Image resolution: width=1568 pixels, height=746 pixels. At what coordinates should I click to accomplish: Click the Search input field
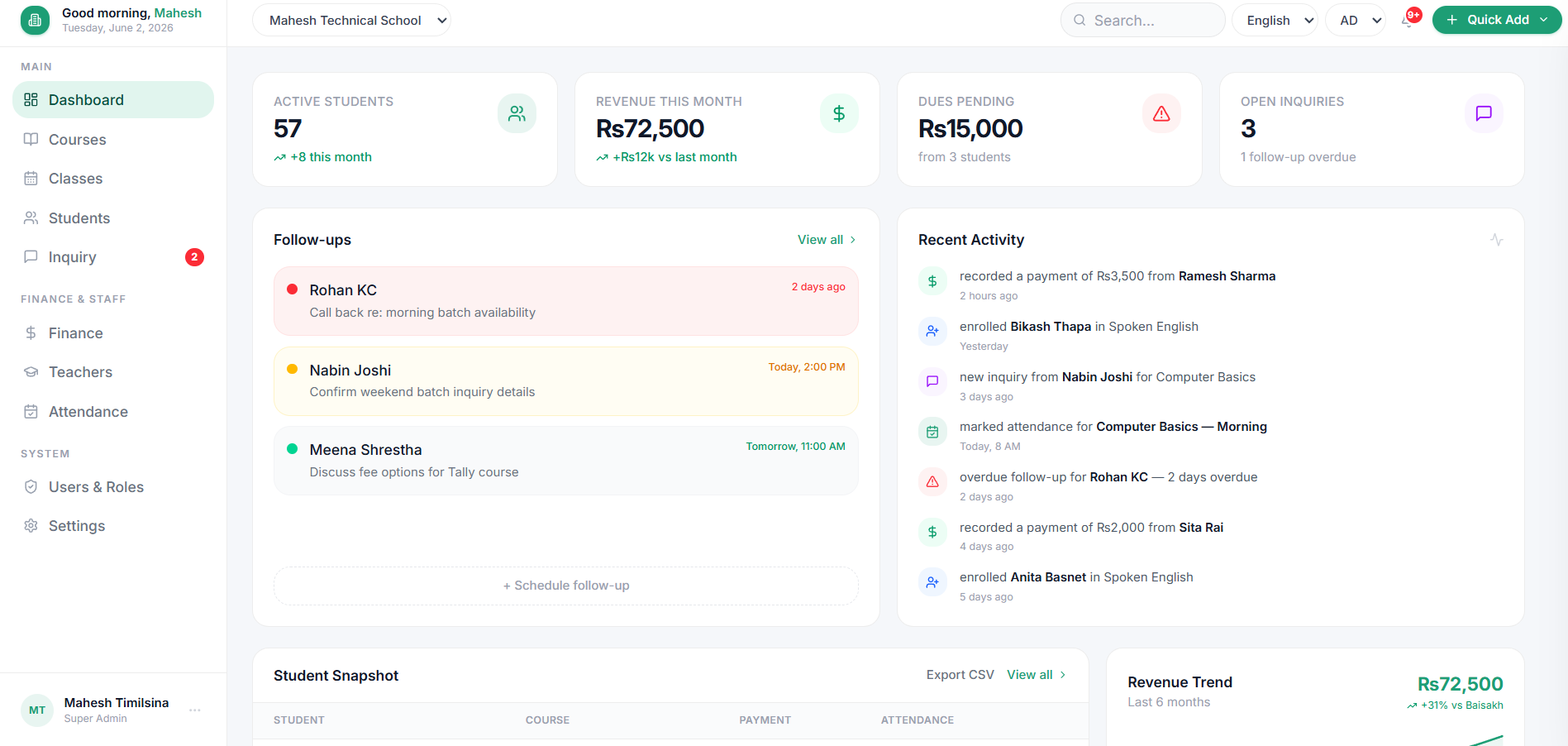point(1143,20)
